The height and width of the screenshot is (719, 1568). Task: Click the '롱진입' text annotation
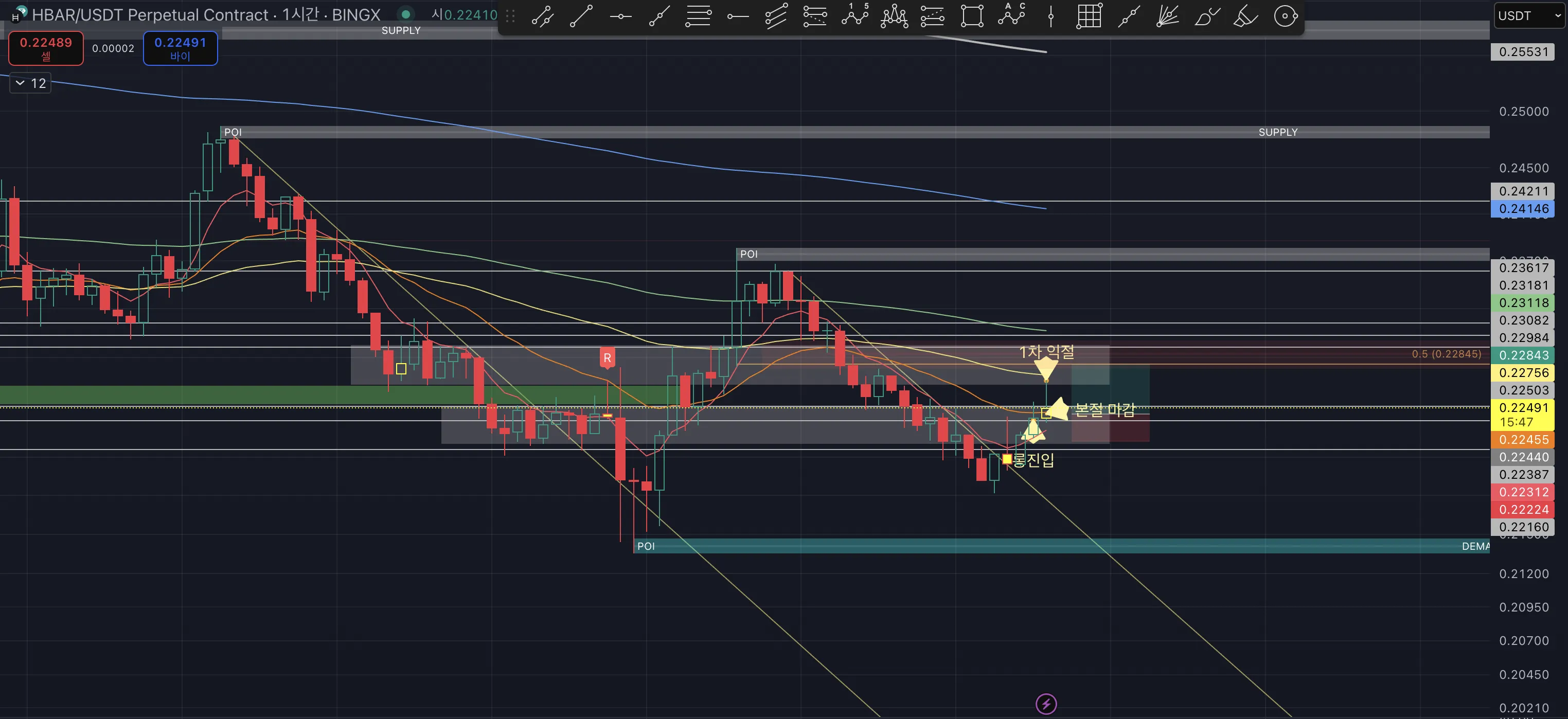[1034, 460]
